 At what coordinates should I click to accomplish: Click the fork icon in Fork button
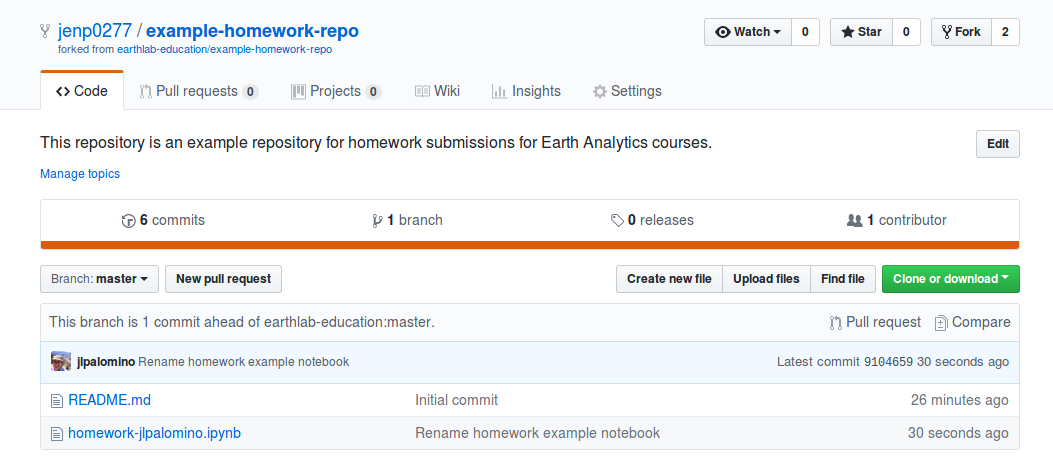coord(947,32)
